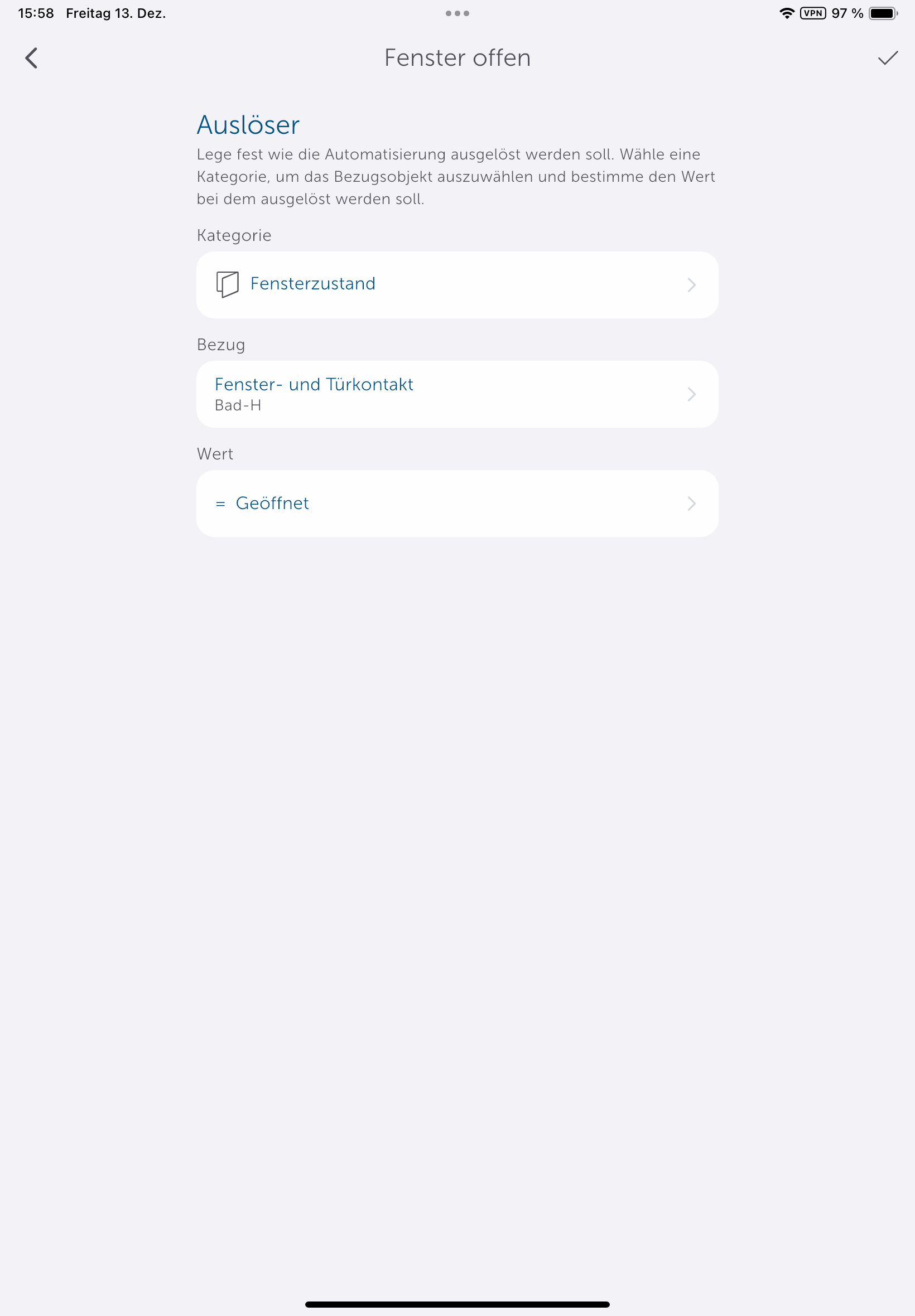
Task: Expand the Wert row chevron
Action: (x=691, y=504)
